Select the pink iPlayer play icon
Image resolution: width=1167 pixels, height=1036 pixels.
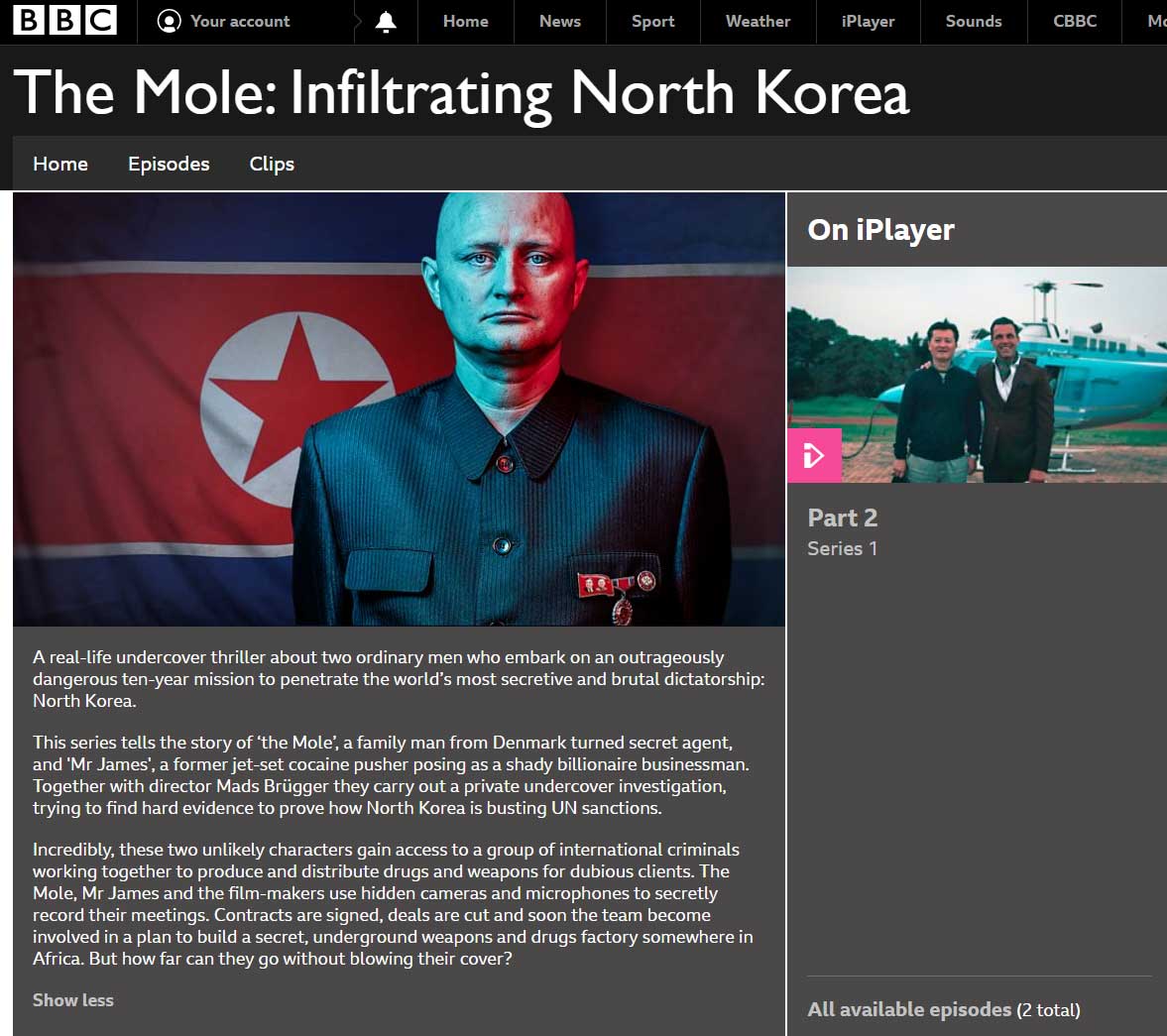(x=814, y=455)
